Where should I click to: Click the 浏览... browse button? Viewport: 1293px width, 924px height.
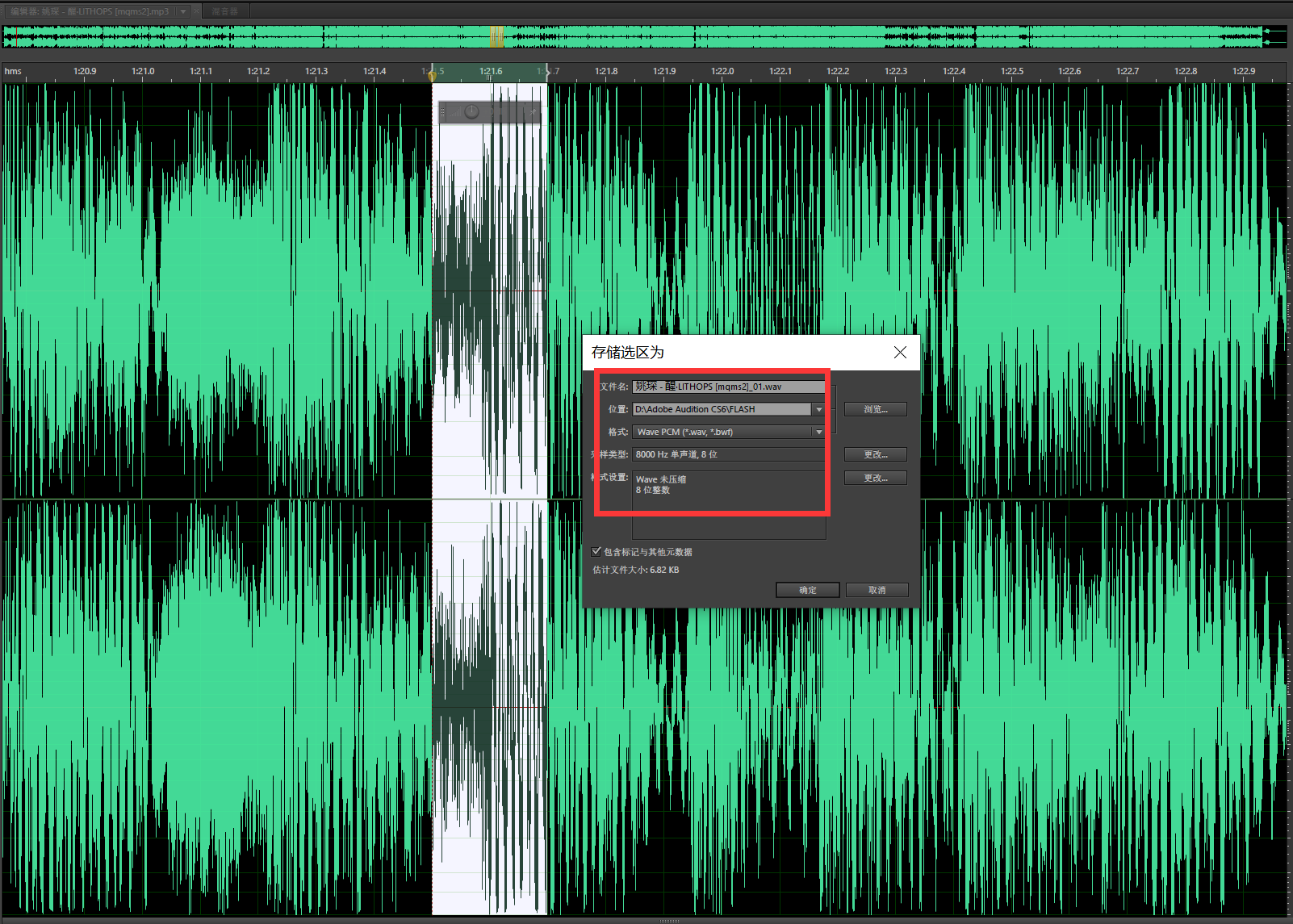[x=876, y=409]
